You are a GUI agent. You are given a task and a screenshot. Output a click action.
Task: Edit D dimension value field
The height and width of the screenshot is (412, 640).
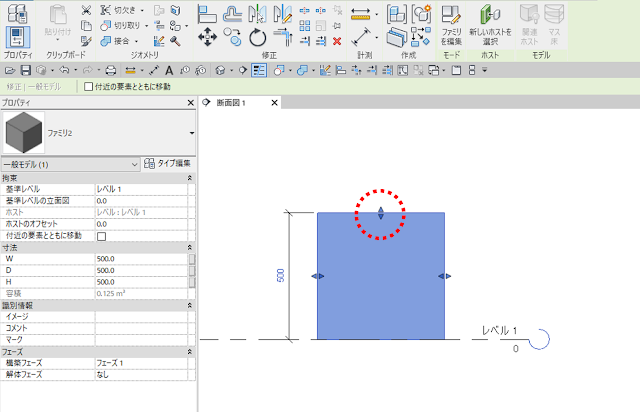141,270
